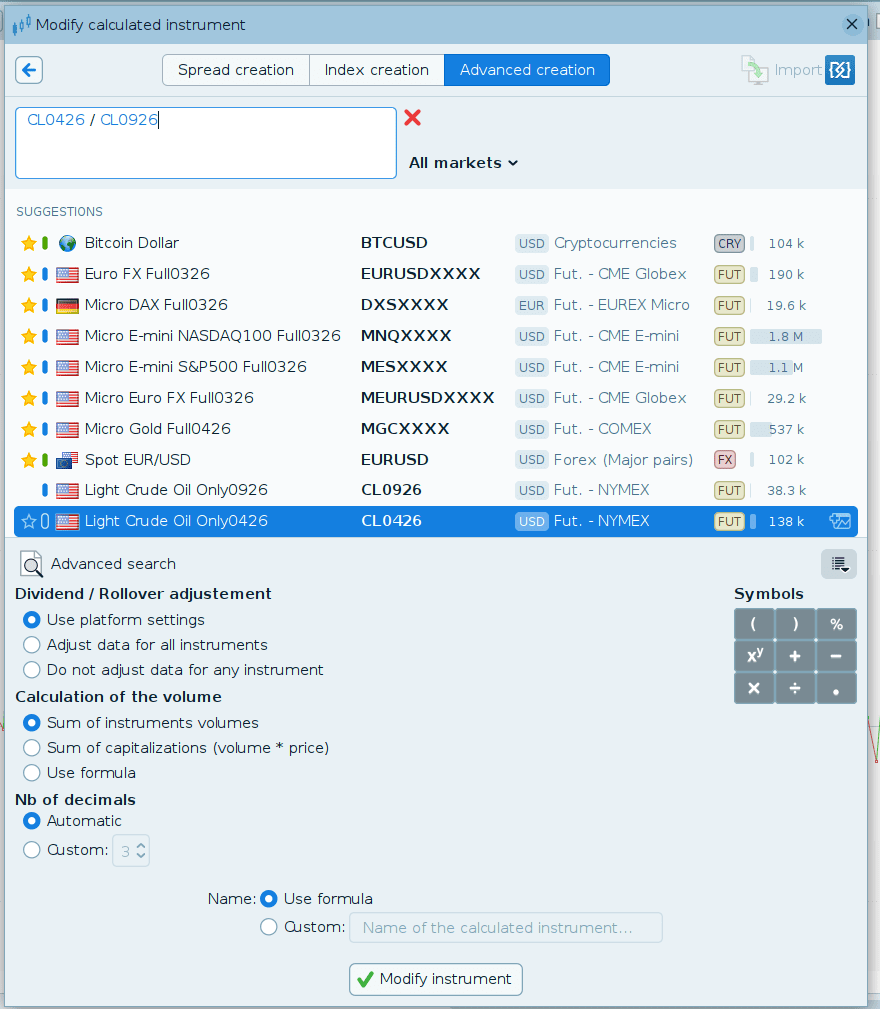Open the All markets dropdown
The width and height of the screenshot is (880, 1009).
click(x=464, y=163)
